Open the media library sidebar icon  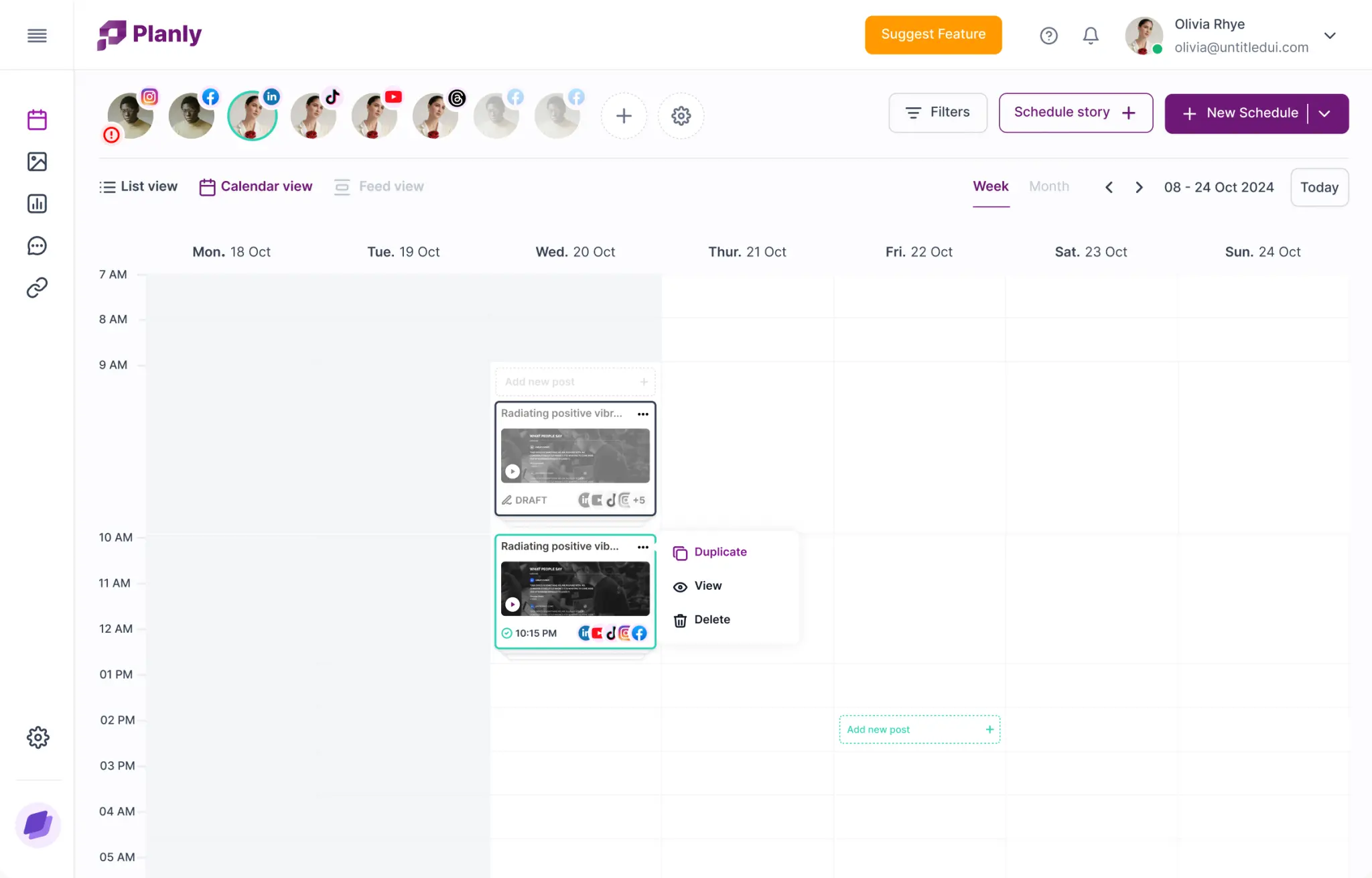(x=37, y=162)
